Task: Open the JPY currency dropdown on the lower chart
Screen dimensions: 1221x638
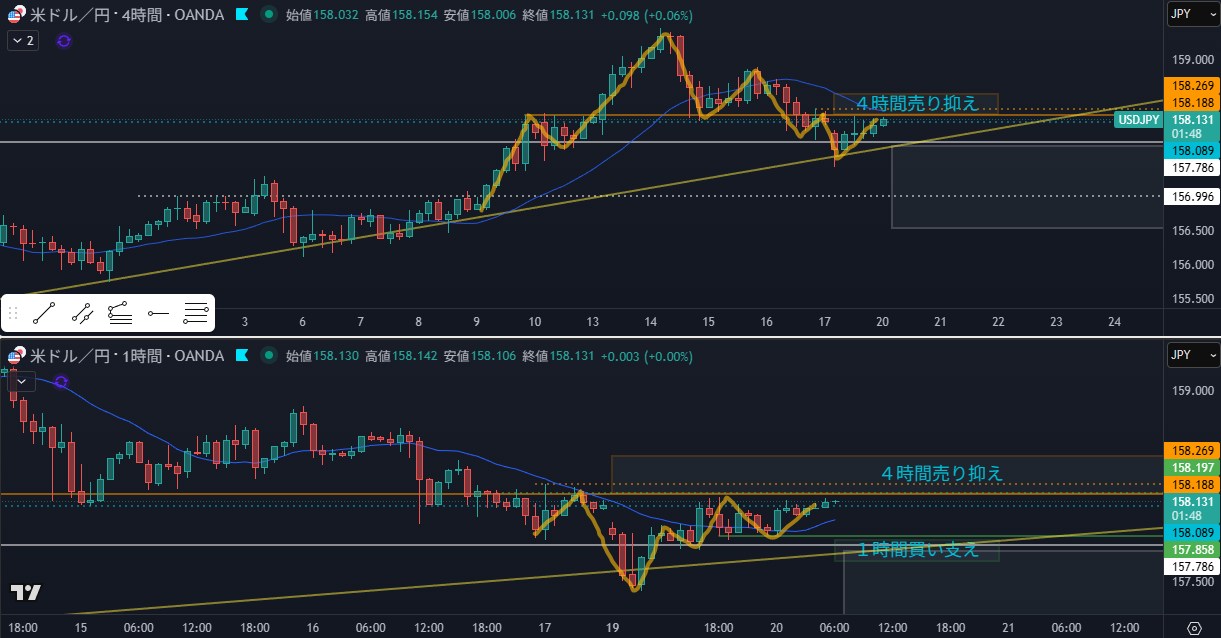Action: pos(1192,355)
